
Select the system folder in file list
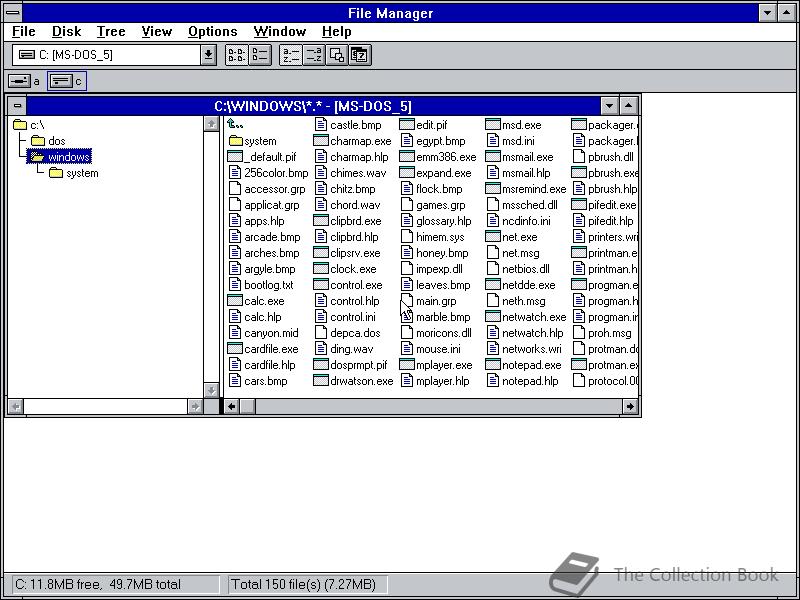coord(253,141)
